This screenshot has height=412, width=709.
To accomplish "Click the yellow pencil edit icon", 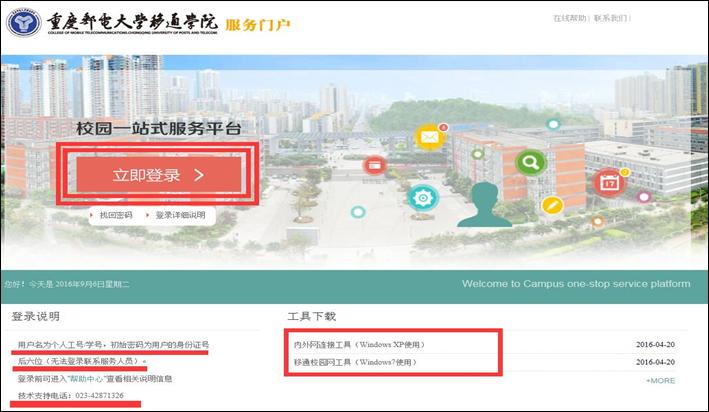I will (552, 205).
